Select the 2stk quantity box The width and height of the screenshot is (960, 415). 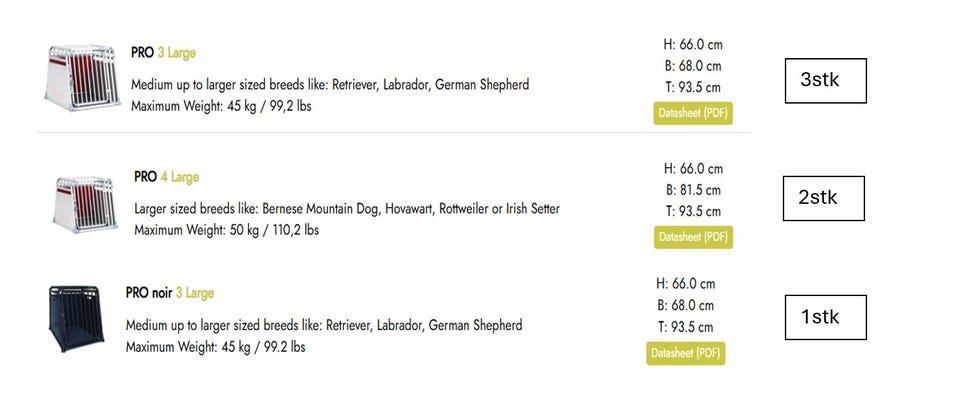(x=823, y=198)
